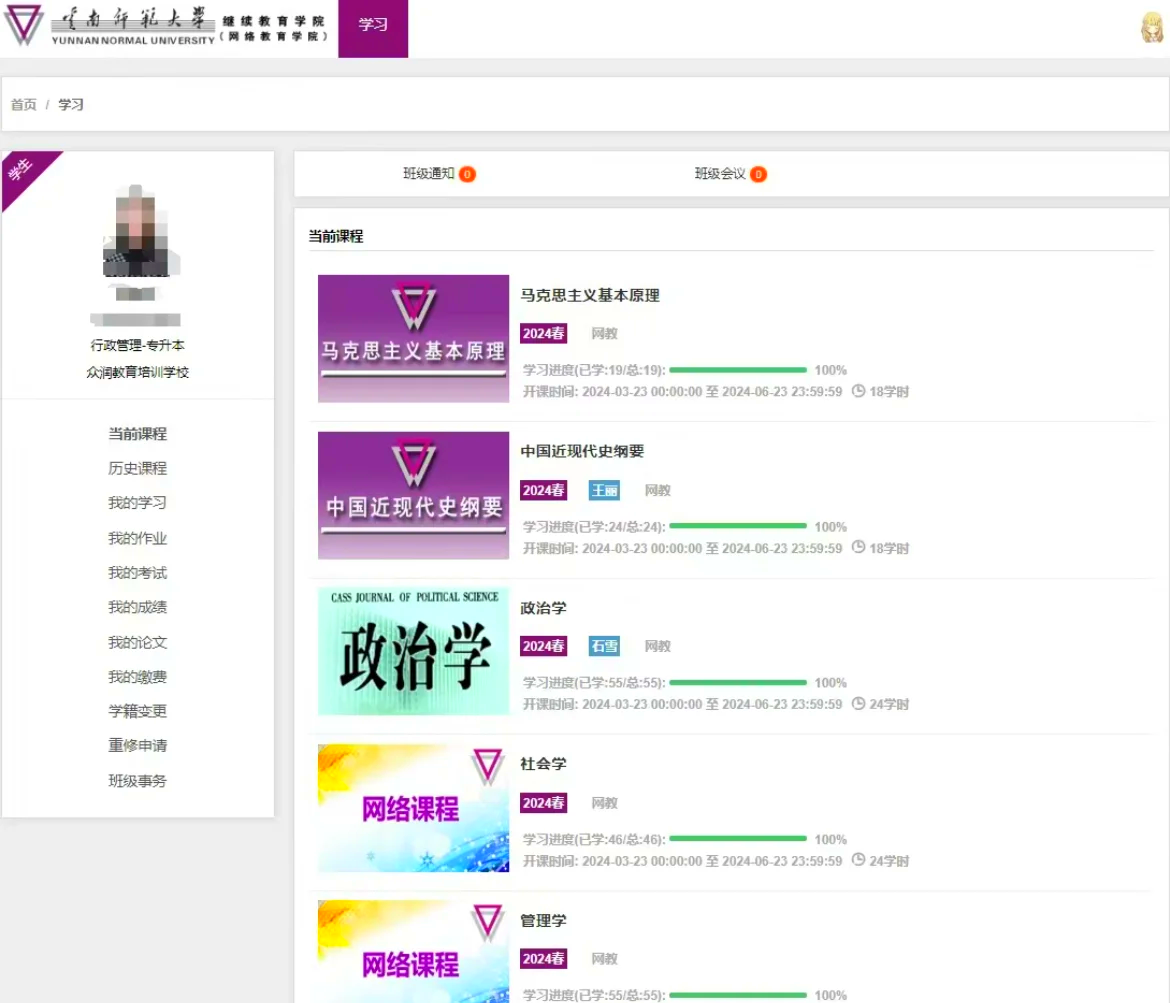This screenshot has height=1003, width=1170.
Task: Click the 网教 label of 马克思主义基本原理
Action: pyautogui.click(x=604, y=333)
